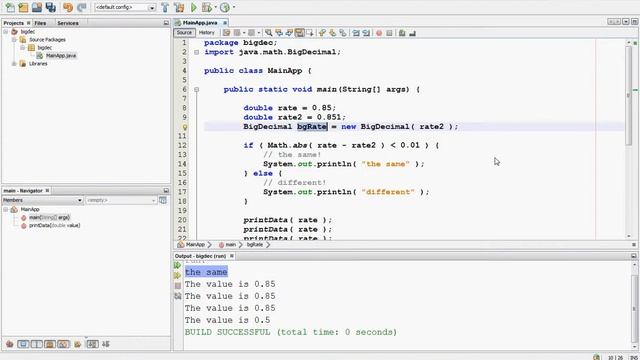The image size is (640, 360).
Task: Stop the running process in Output
Action: pyautogui.click(x=178, y=286)
